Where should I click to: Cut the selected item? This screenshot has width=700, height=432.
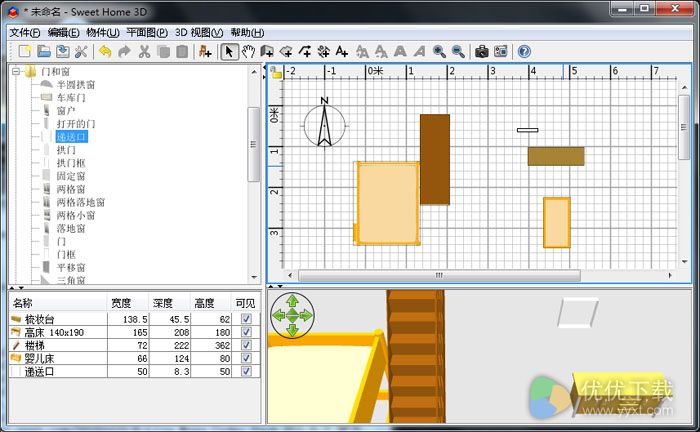tap(144, 52)
